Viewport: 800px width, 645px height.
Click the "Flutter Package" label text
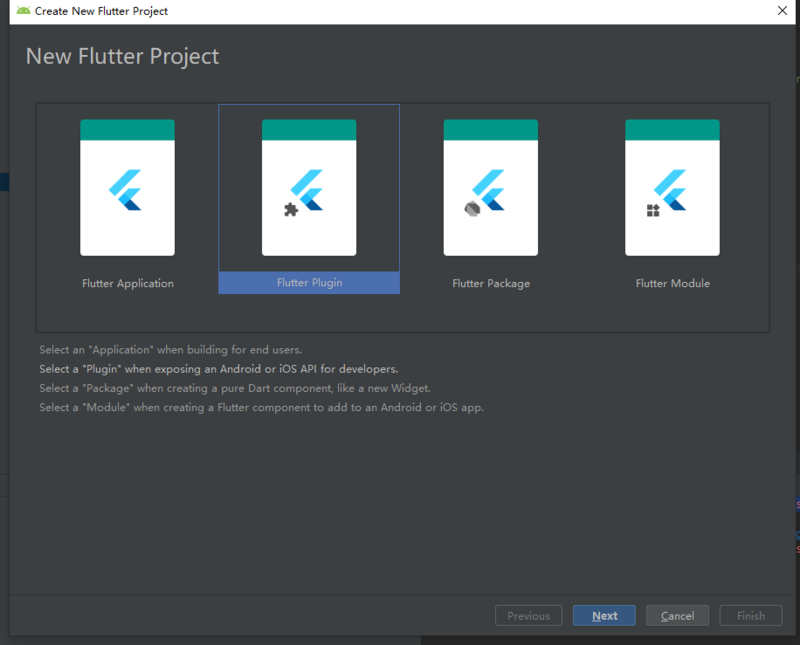(x=491, y=284)
